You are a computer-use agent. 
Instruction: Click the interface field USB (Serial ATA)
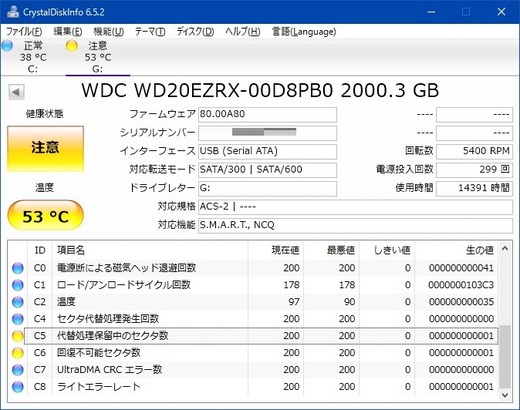tap(267, 151)
